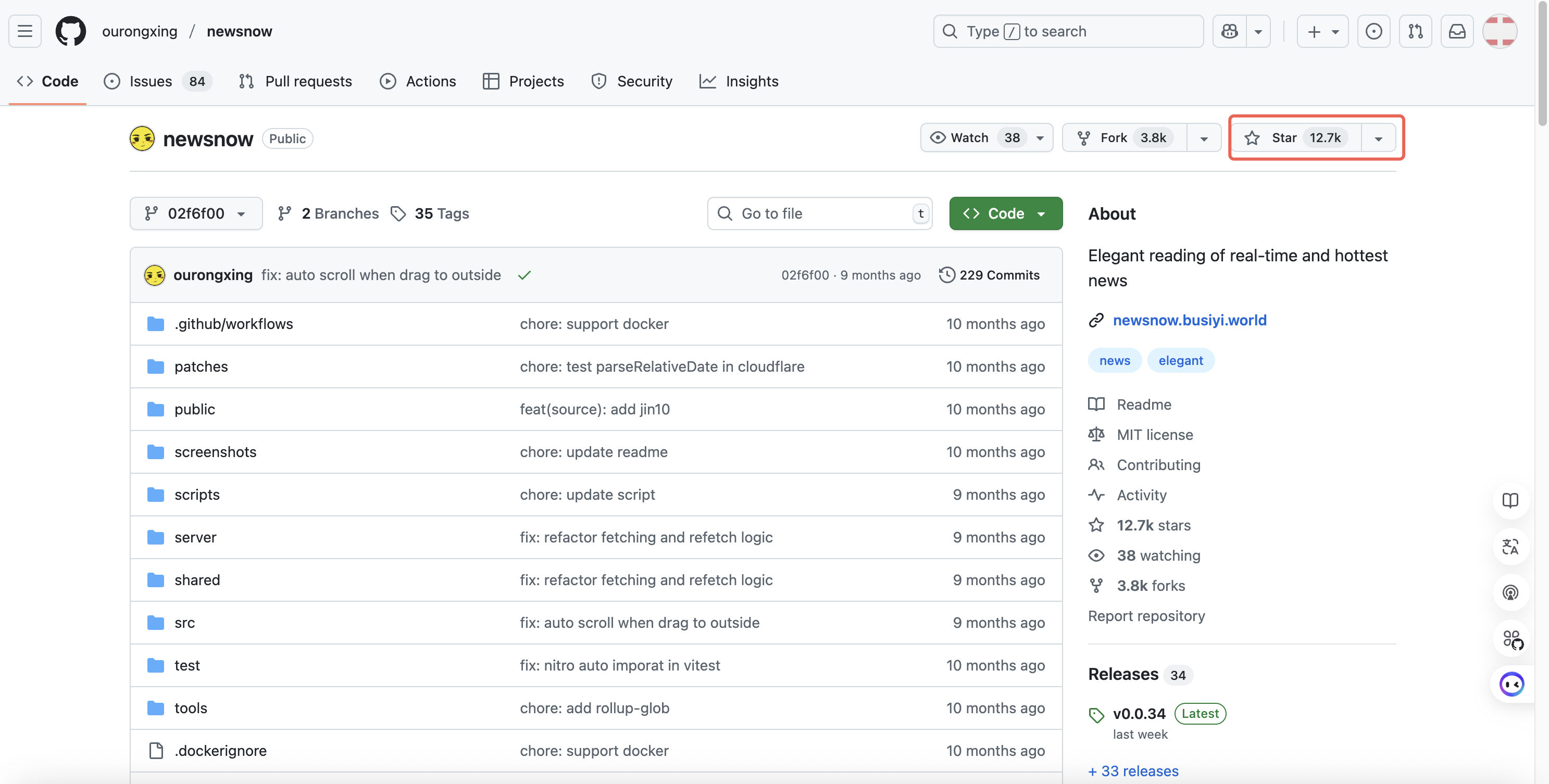Viewport: 1549px width, 784px height.
Task: Jump to the Readme link
Action: [x=1130, y=404]
